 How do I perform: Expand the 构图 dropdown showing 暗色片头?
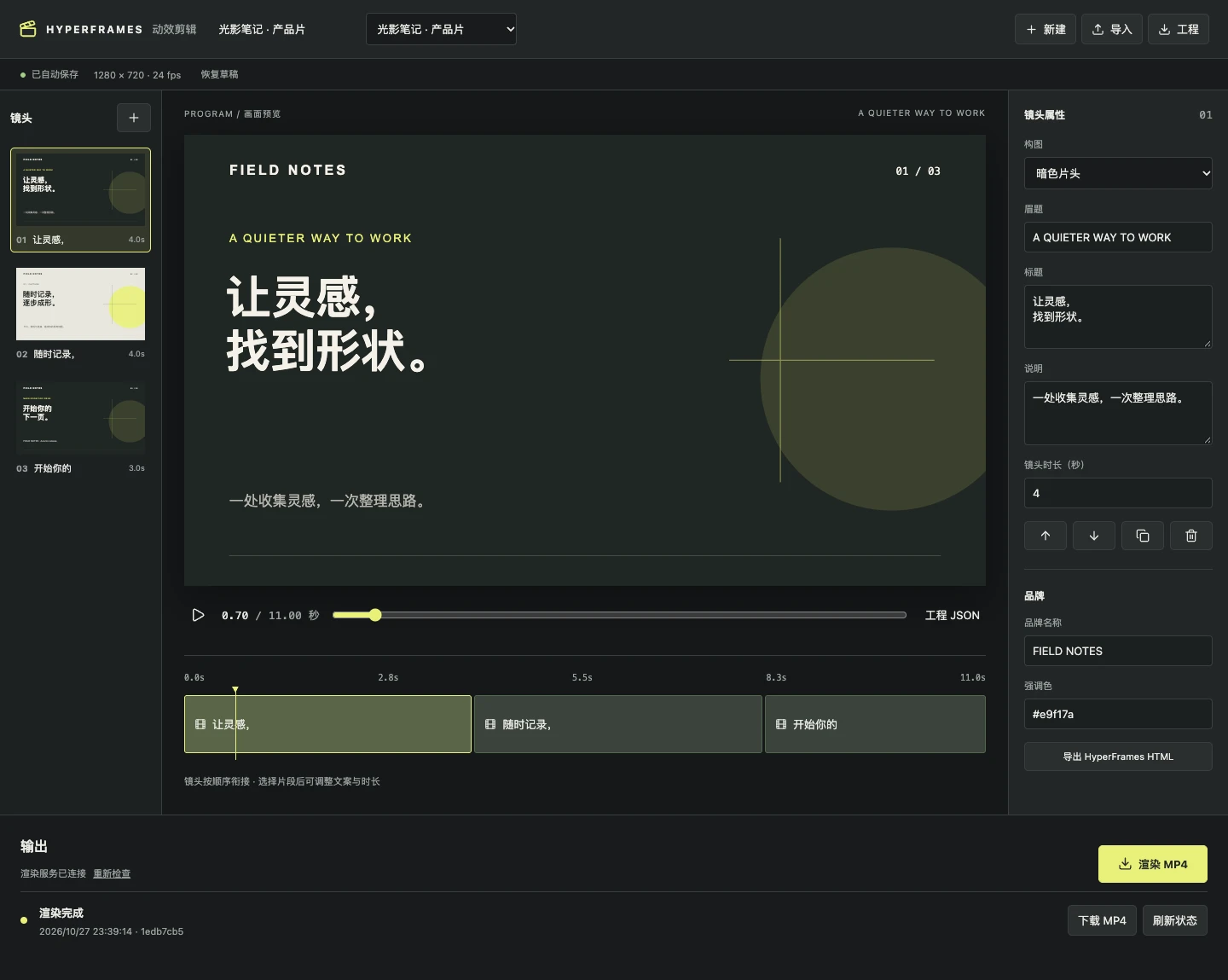tap(1118, 173)
